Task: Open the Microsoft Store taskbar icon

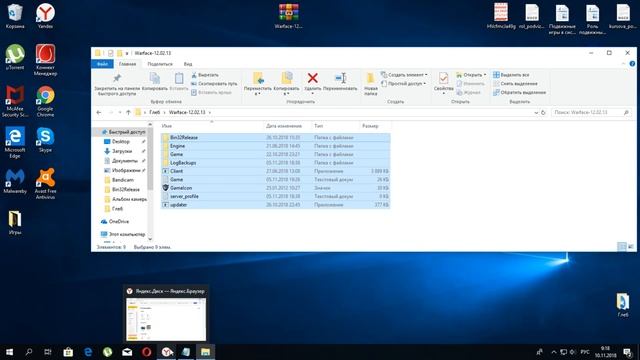Action: (68, 352)
